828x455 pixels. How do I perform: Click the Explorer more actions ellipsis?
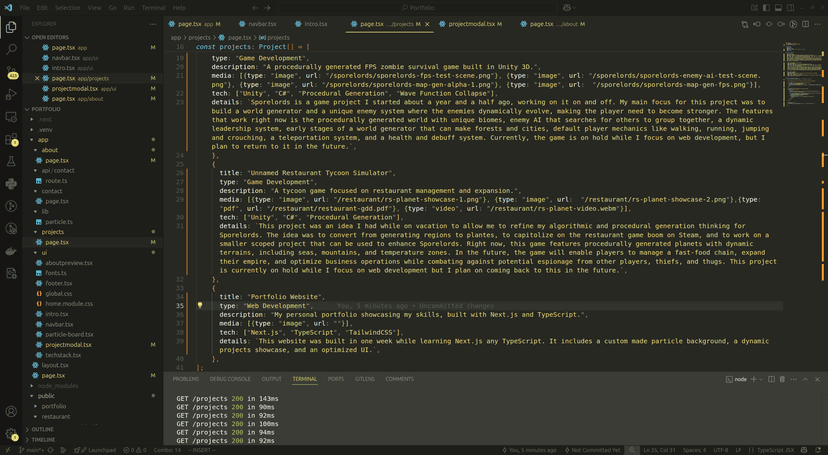153,24
